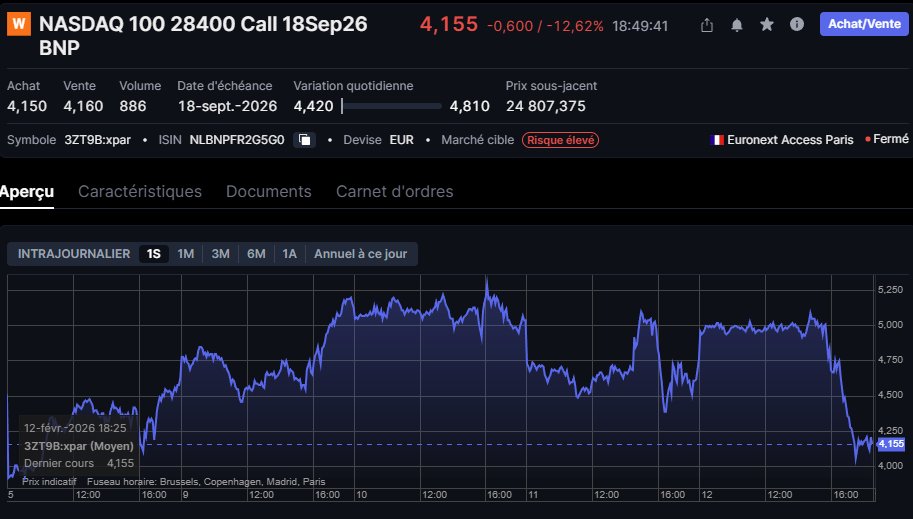
Task: Click the expiry date 18-sept.-2026
Action: 228,106
